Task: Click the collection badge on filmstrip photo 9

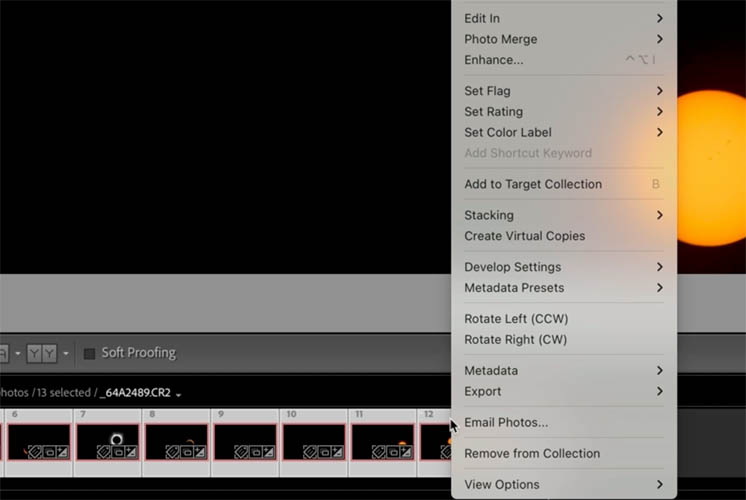Action: tap(255, 451)
